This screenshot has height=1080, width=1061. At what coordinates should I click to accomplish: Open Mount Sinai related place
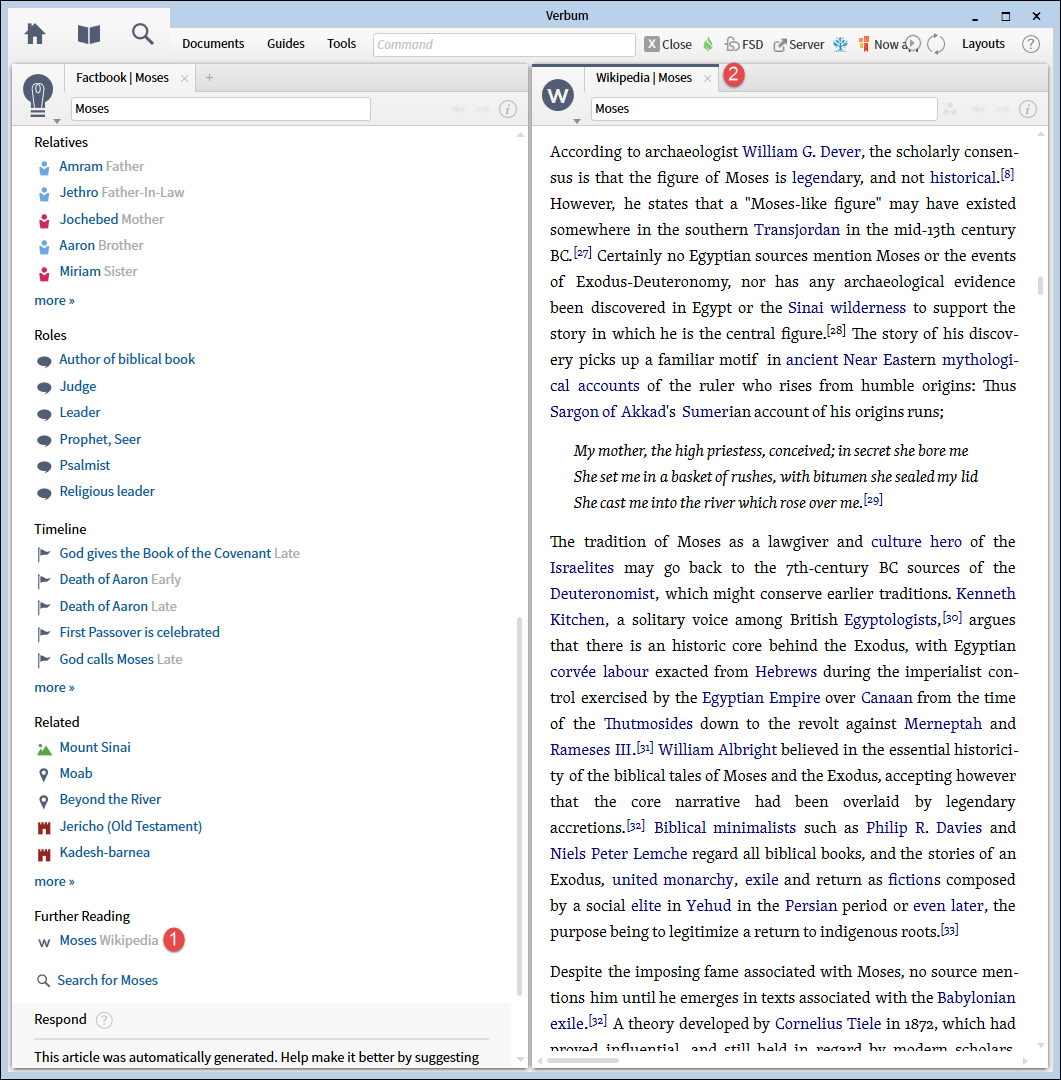(94, 747)
